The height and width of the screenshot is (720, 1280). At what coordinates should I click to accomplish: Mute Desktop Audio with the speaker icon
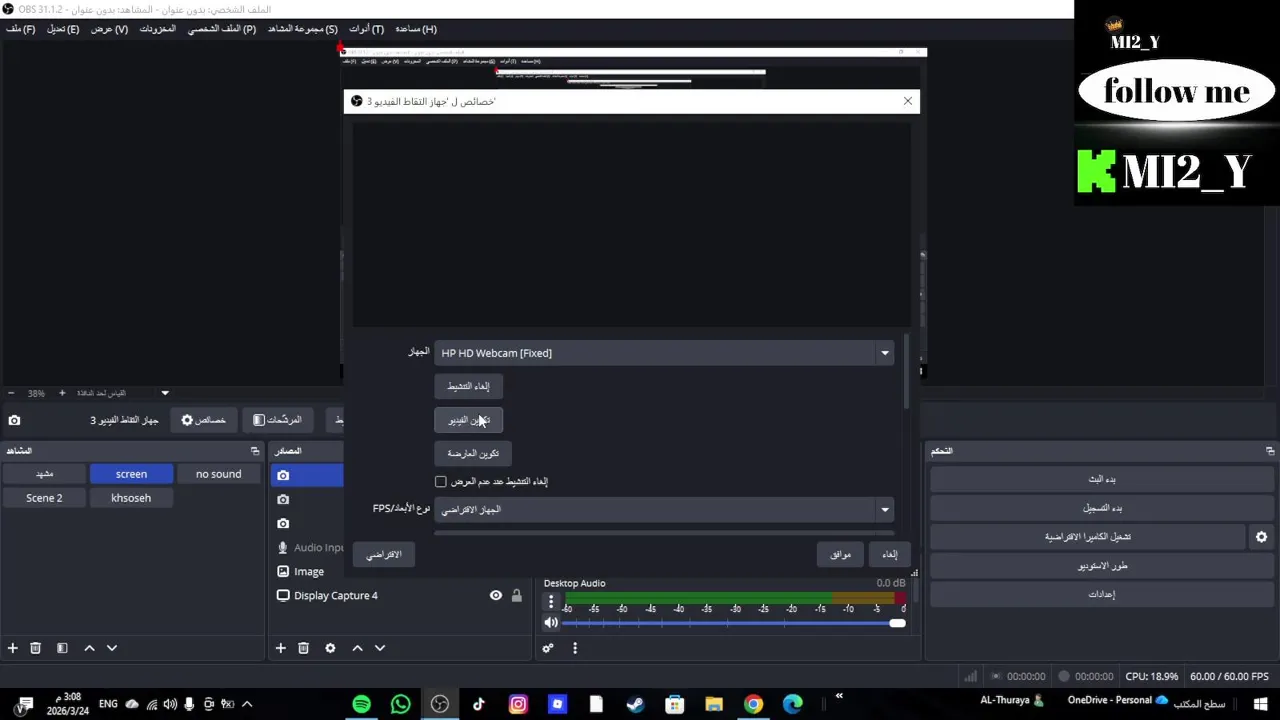551,623
